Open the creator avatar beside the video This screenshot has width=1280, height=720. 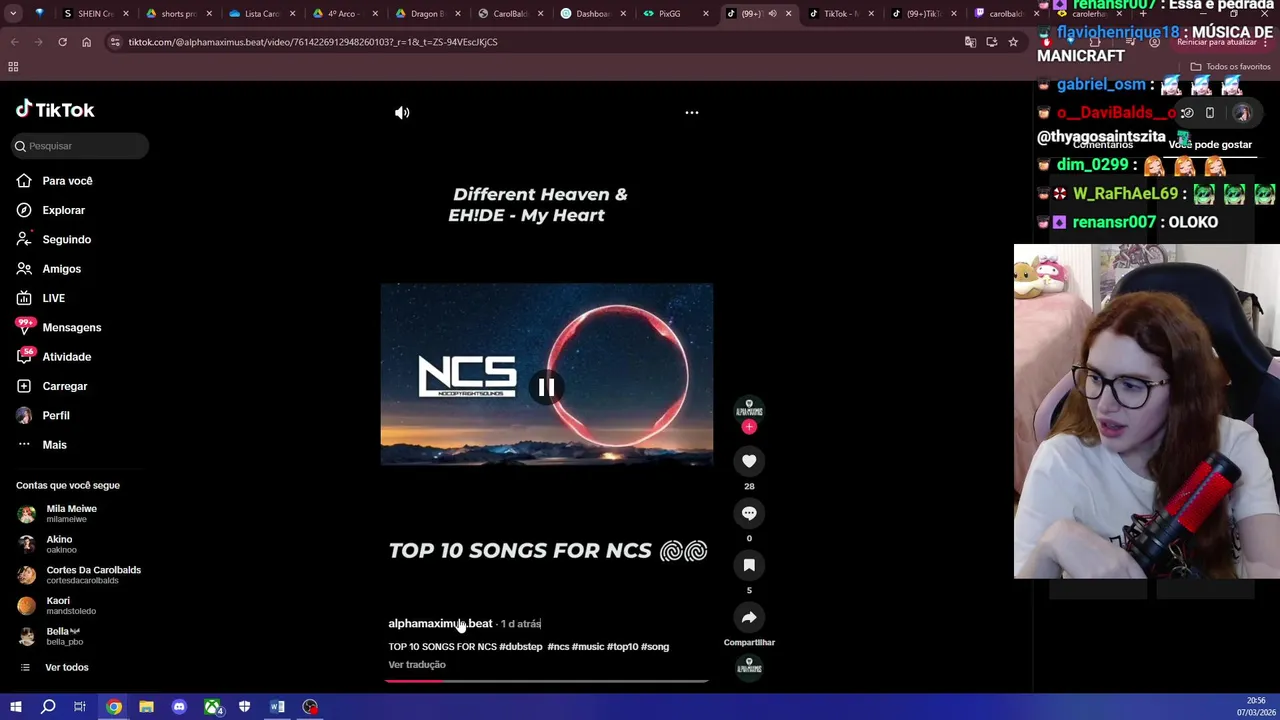tap(749, 409)
